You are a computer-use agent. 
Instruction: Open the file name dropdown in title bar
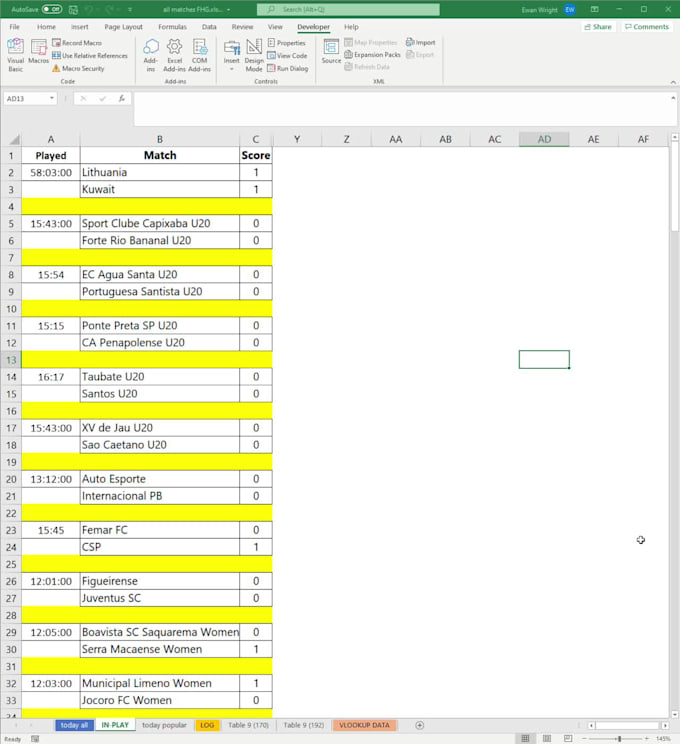point(228,9)
